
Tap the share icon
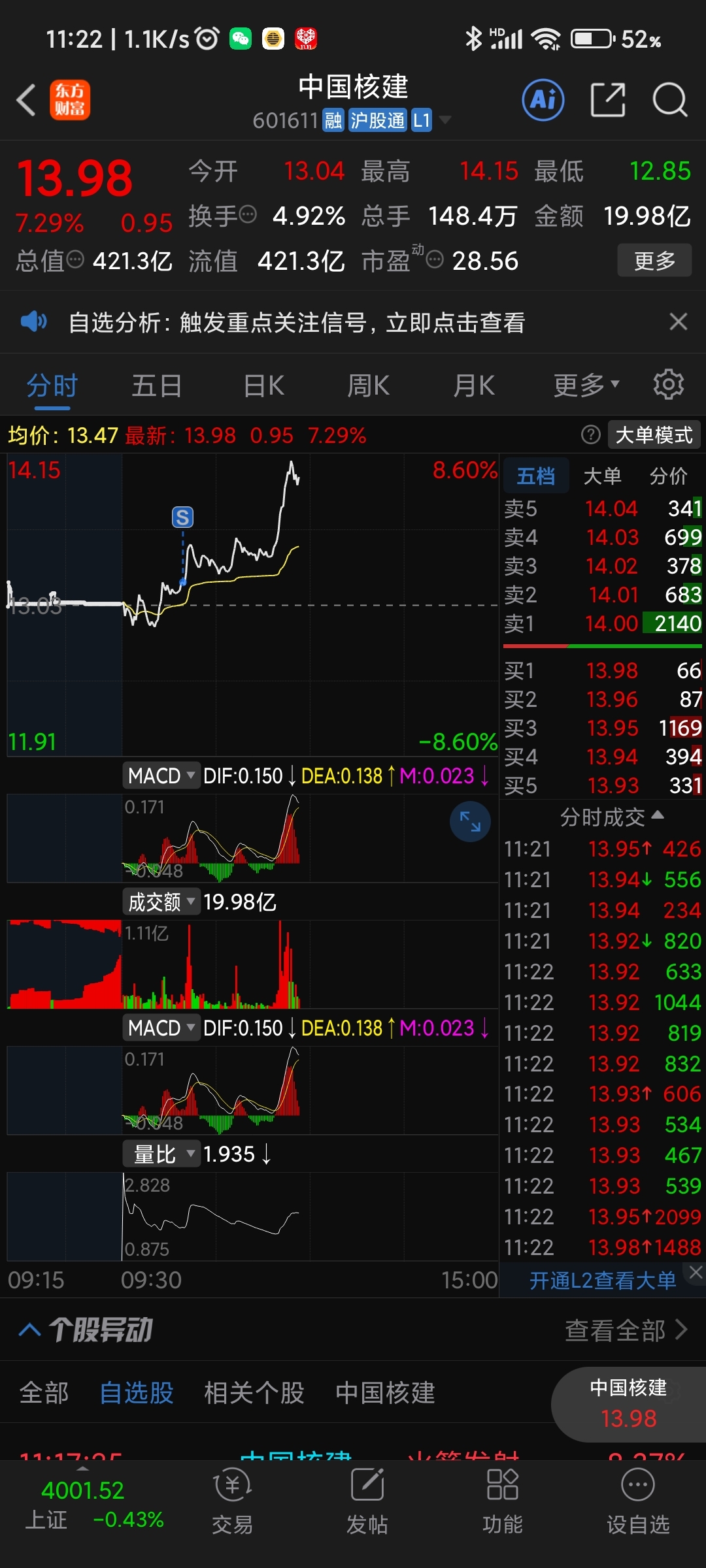pyautogui.click(x=608, y=100)
